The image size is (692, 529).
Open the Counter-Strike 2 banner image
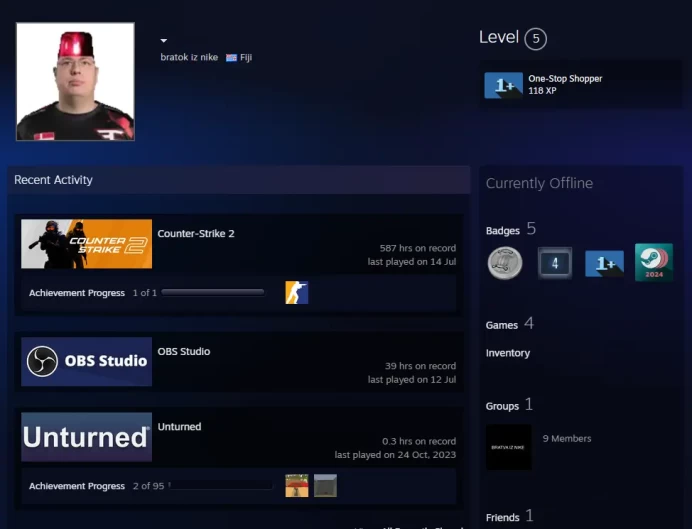[86, 244]
